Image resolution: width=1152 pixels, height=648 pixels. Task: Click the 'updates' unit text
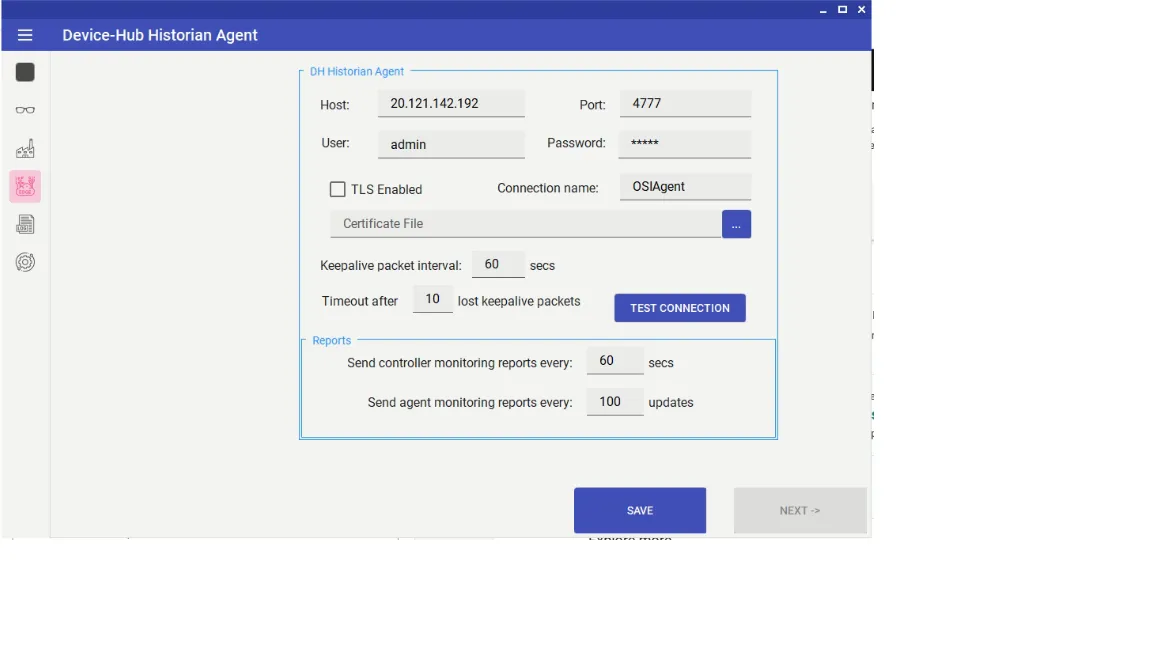(671, 403)
